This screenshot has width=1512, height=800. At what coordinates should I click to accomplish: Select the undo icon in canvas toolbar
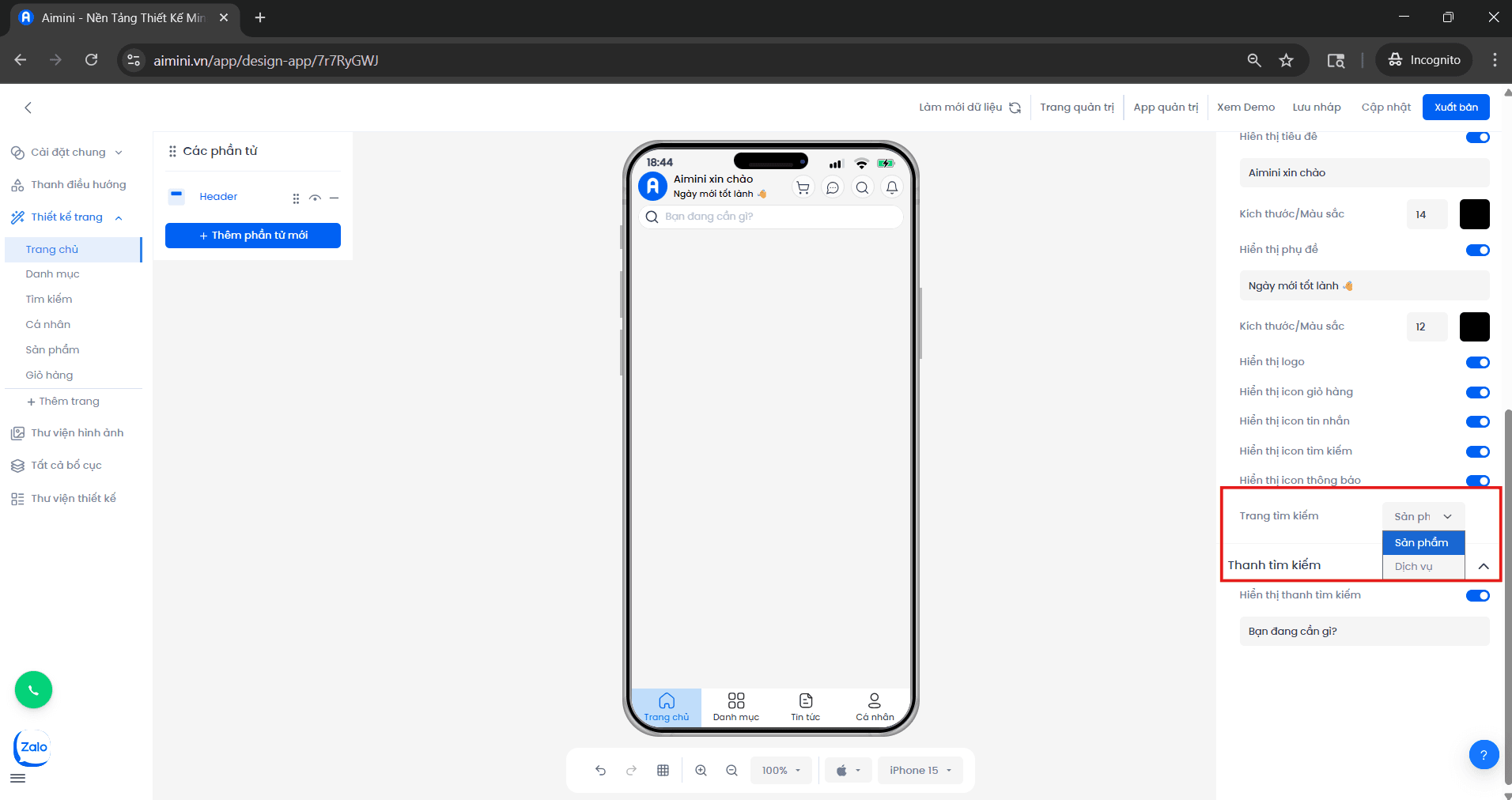(x=600, y=769)
